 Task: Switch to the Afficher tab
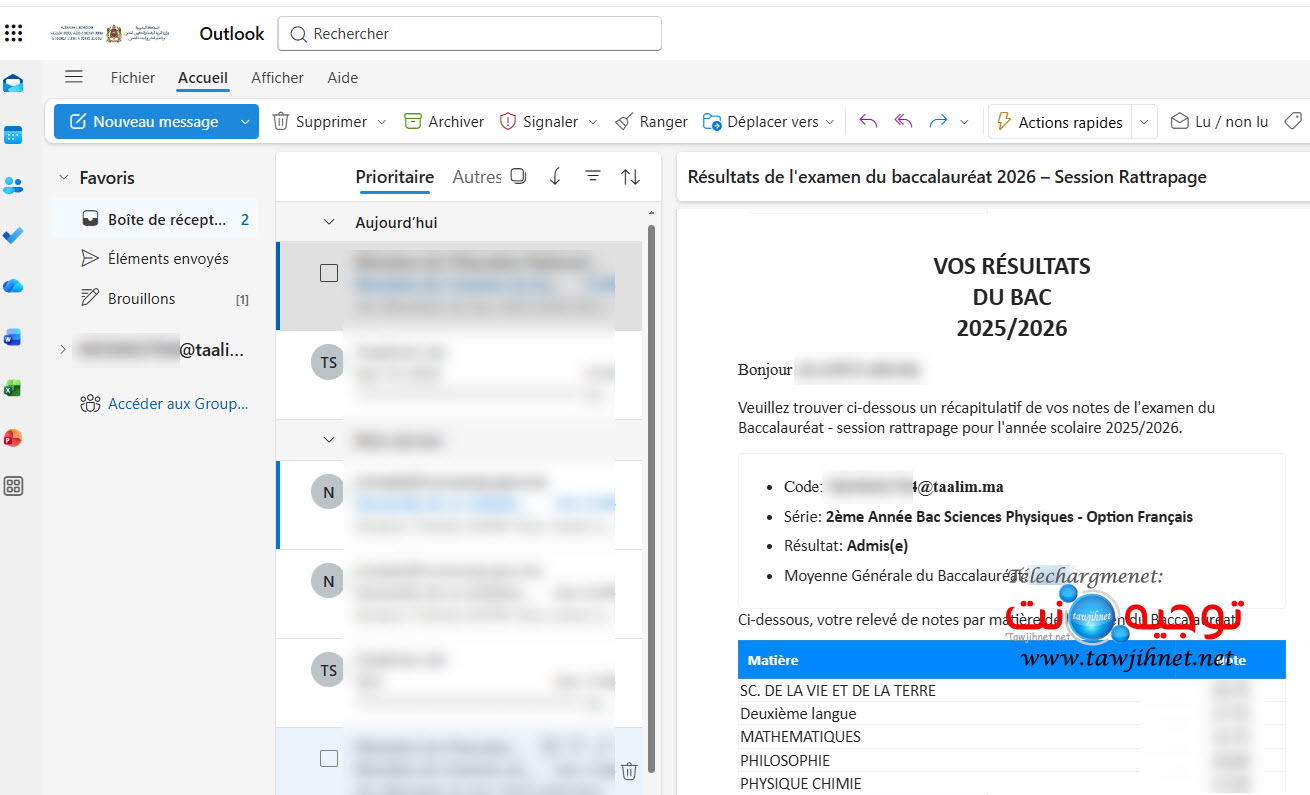(277, 77)
